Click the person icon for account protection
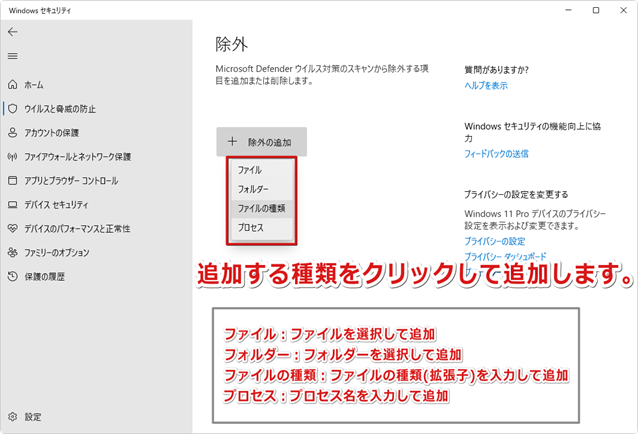 tap(13, 133)
